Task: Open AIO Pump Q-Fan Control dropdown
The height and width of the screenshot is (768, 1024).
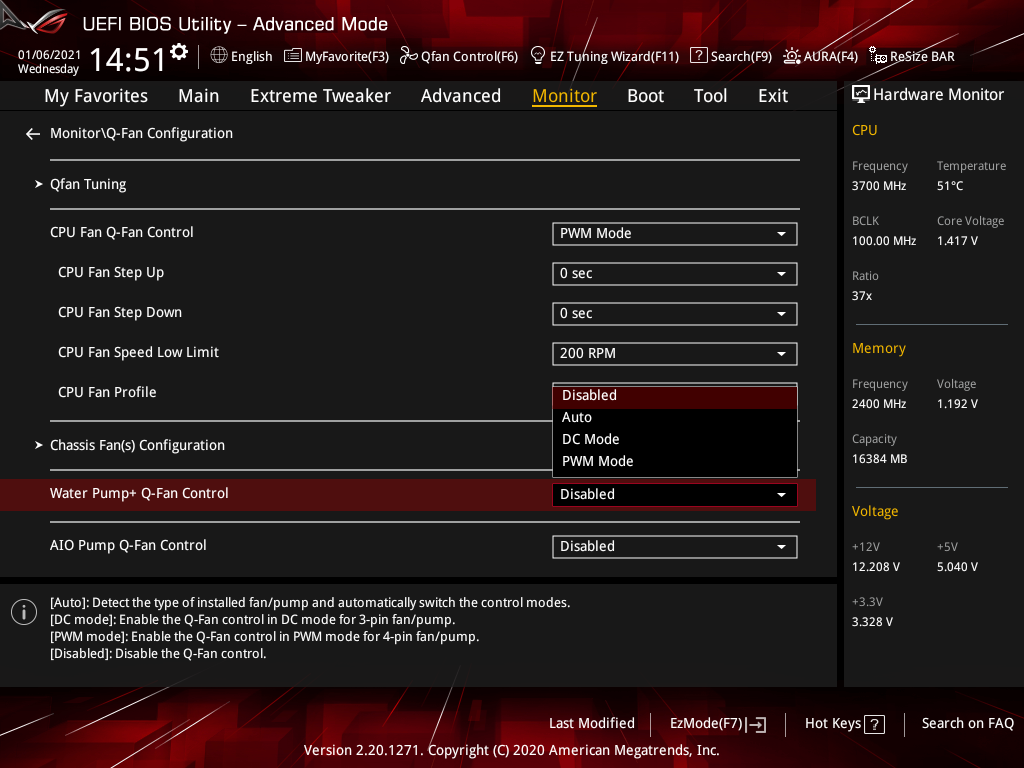Action: tap(675, 547)
